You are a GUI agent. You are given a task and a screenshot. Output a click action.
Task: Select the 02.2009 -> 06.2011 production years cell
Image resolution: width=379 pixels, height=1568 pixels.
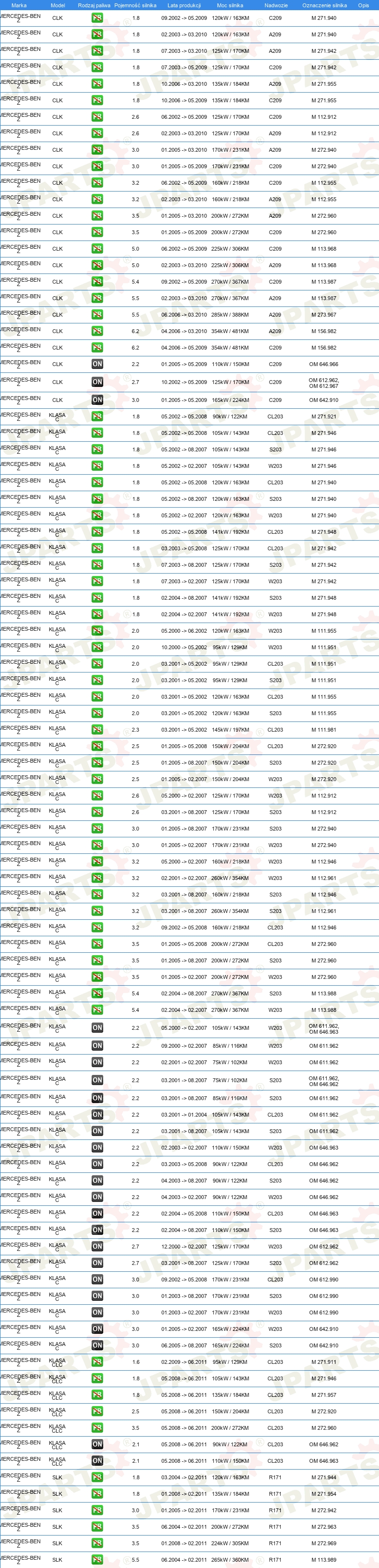(x=184, y=1361)
